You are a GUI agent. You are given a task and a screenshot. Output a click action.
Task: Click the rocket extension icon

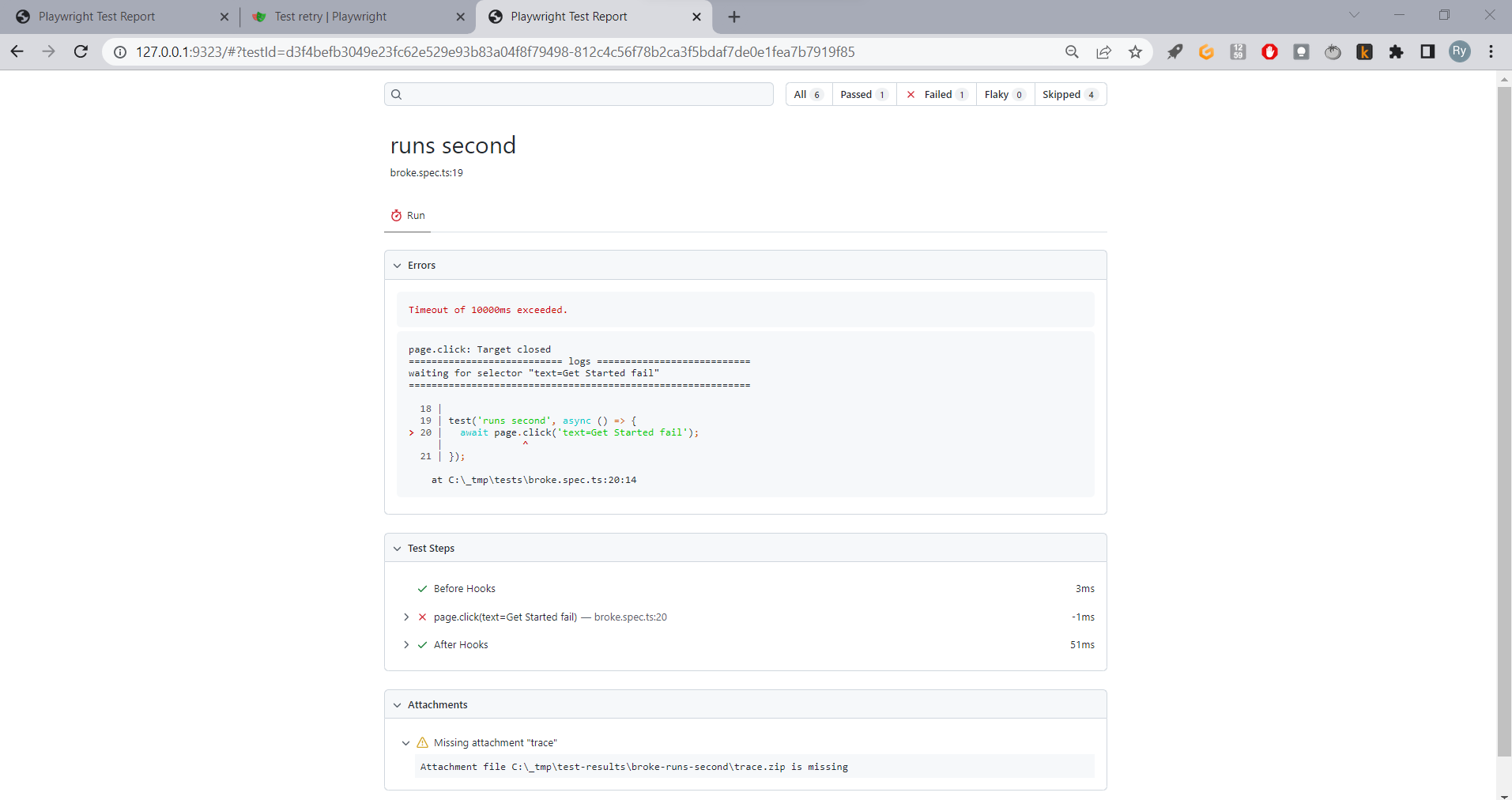[x=1175, y=52]
